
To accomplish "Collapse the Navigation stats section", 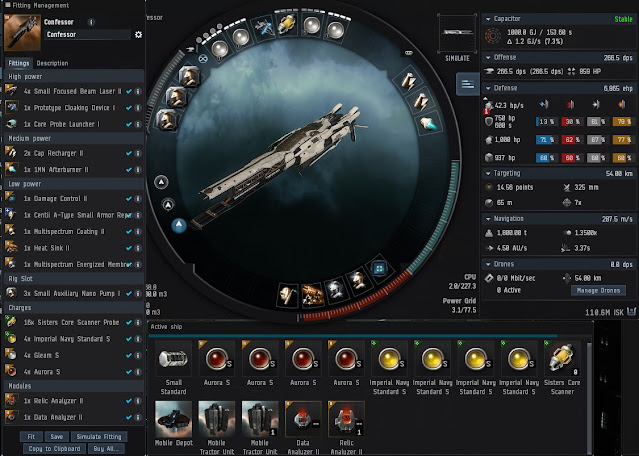I will pos(488,219).
